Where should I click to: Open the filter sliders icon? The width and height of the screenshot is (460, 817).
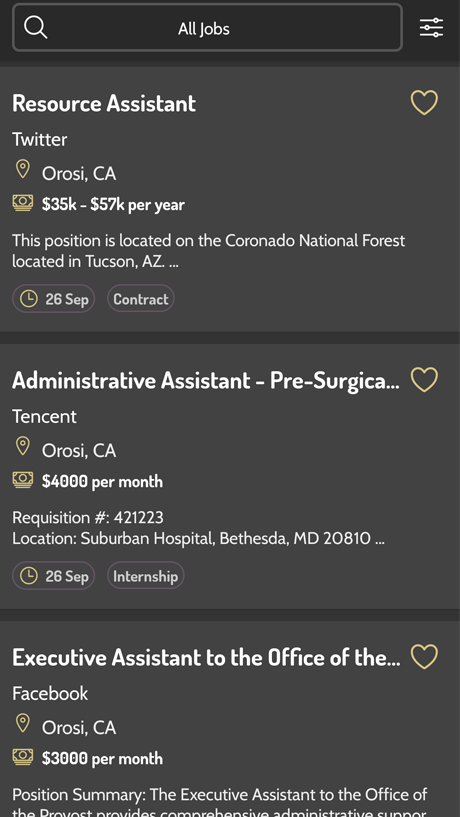[x=431, y=28]
